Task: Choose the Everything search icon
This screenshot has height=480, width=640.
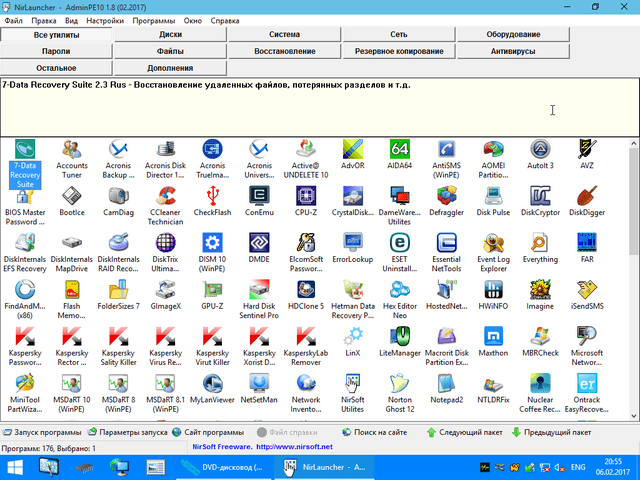Action: pyautogui.click(x=540, y=245)
